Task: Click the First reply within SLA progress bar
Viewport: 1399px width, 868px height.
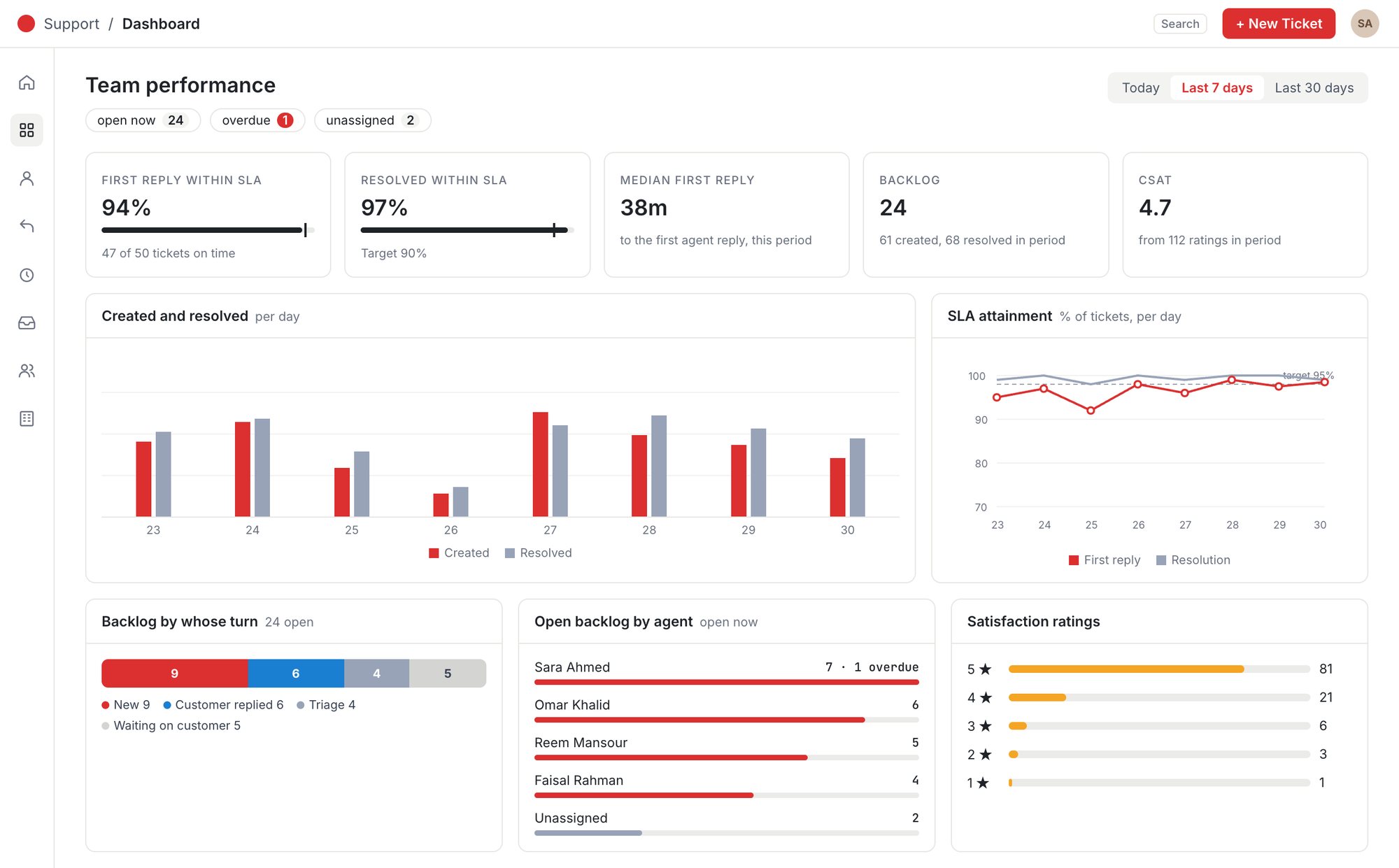Action: click(208, 230)
